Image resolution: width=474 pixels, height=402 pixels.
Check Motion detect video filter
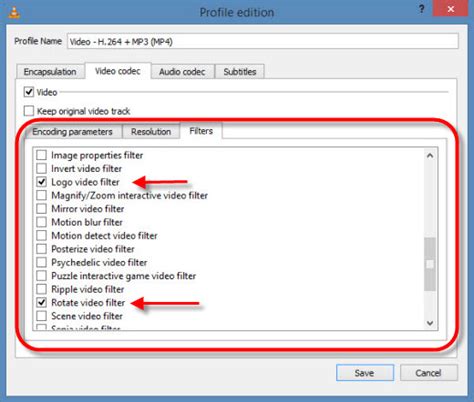(41, 235)
